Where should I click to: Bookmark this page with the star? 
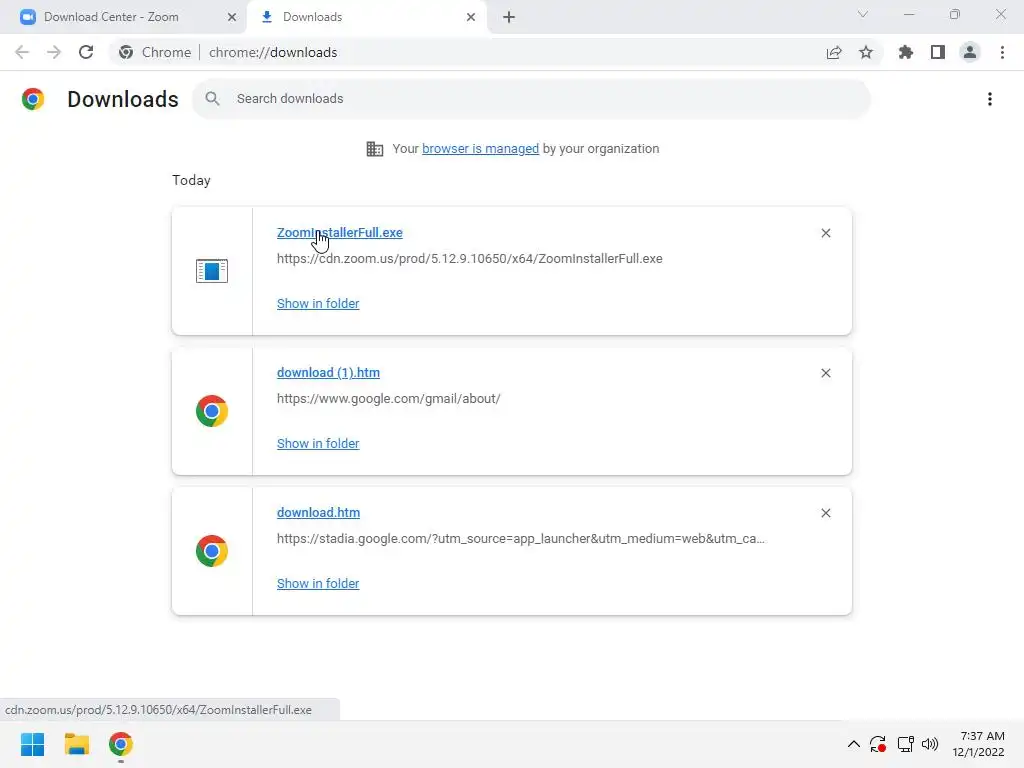pos(866,52)
